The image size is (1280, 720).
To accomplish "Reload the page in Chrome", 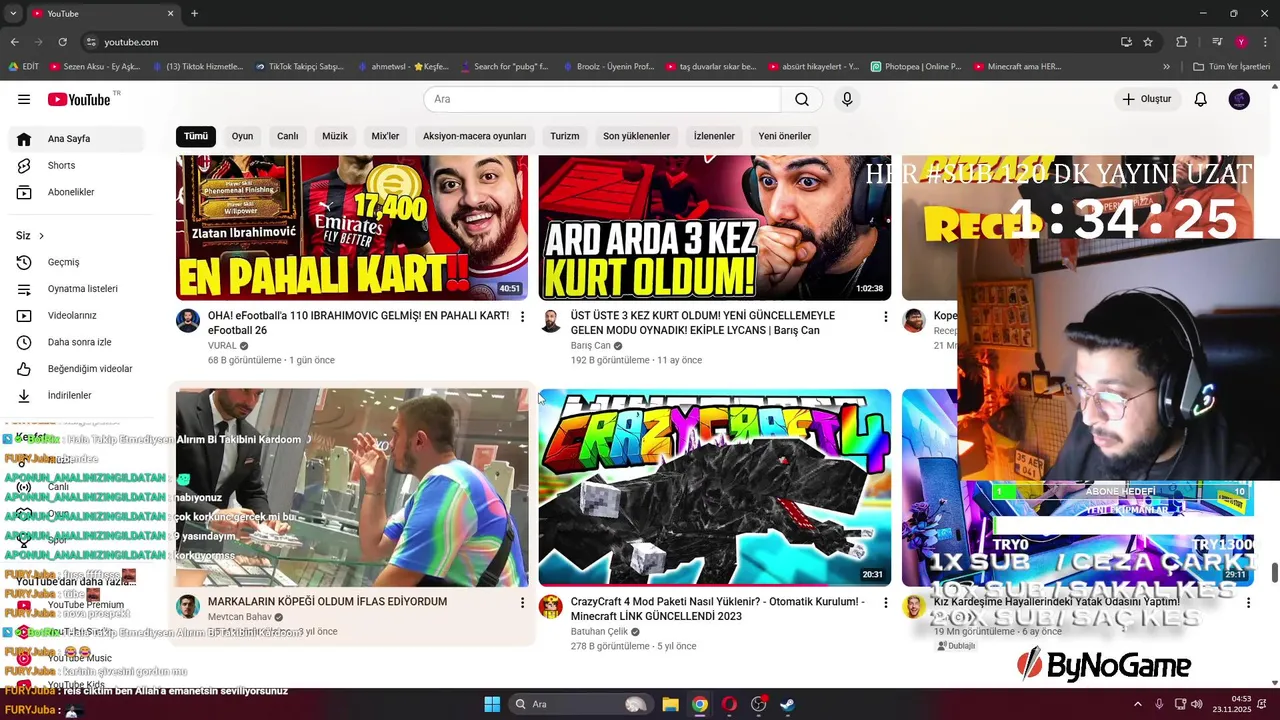I will coord(62,42).
